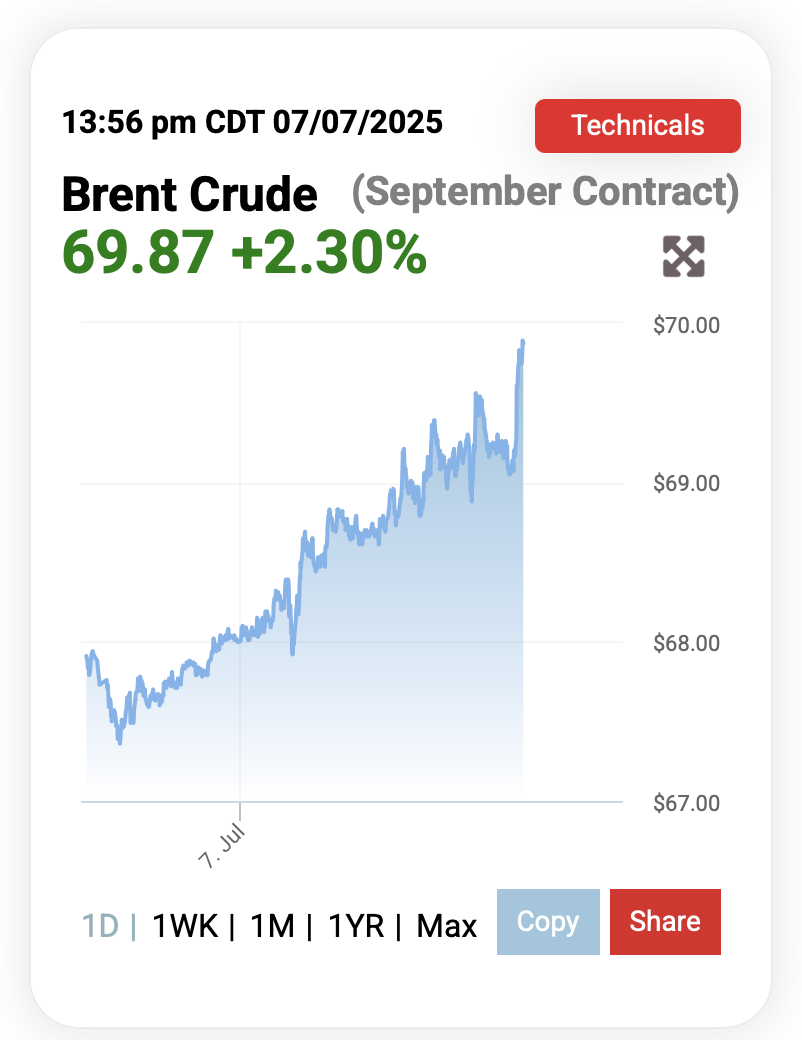Click the $67.00 axis label

click(x=686, y=803)
